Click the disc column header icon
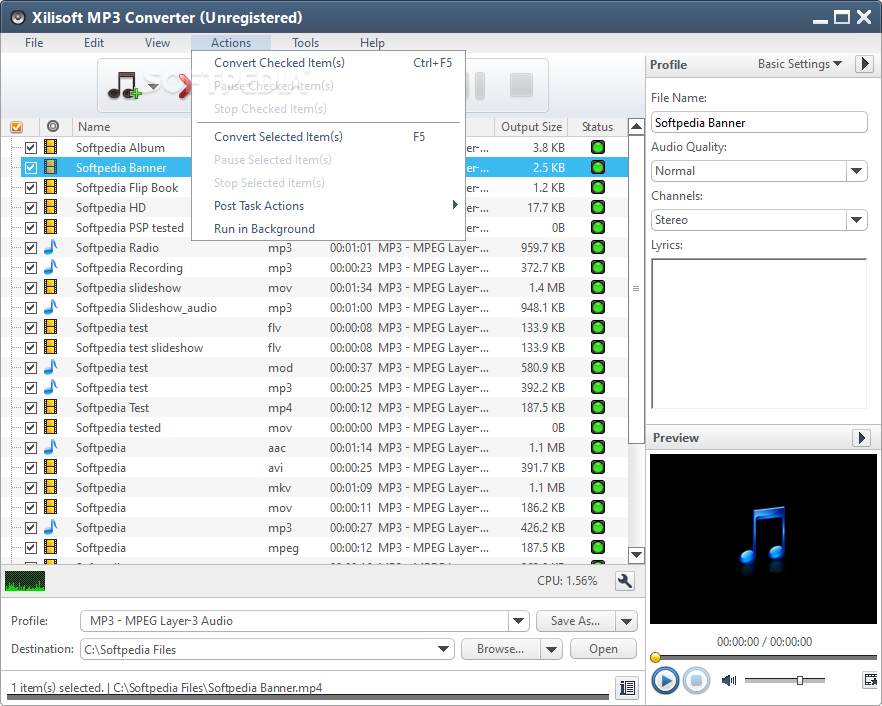The height and width of the screenshot is (706, 882). coord(53,127)
